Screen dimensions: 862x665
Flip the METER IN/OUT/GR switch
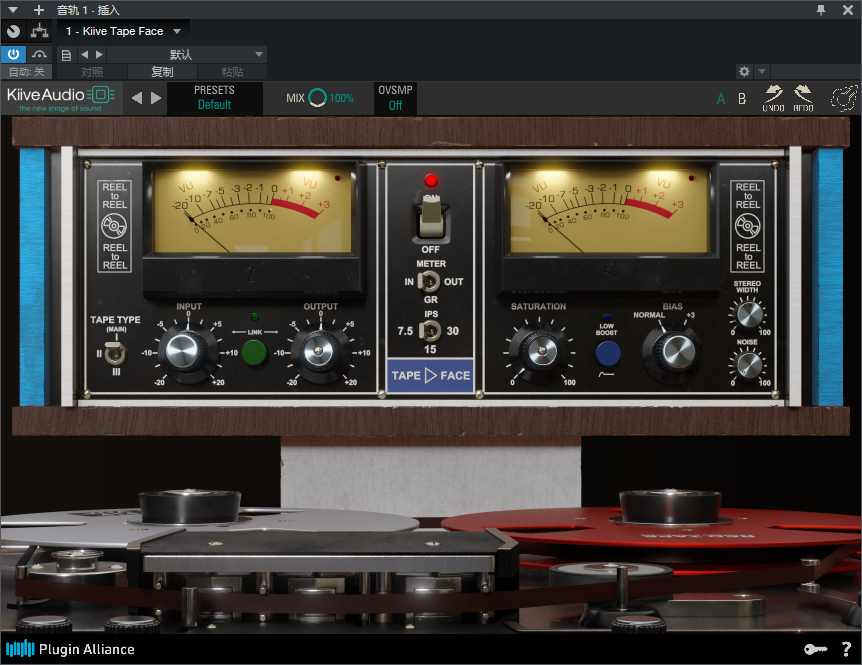point(429,282)
